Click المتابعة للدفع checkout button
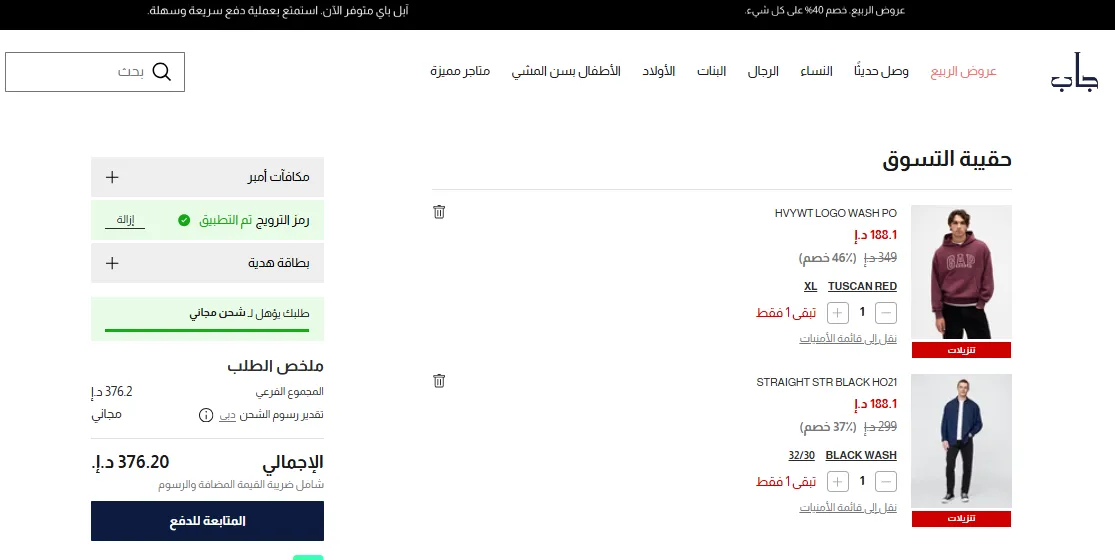 (208, 521)
